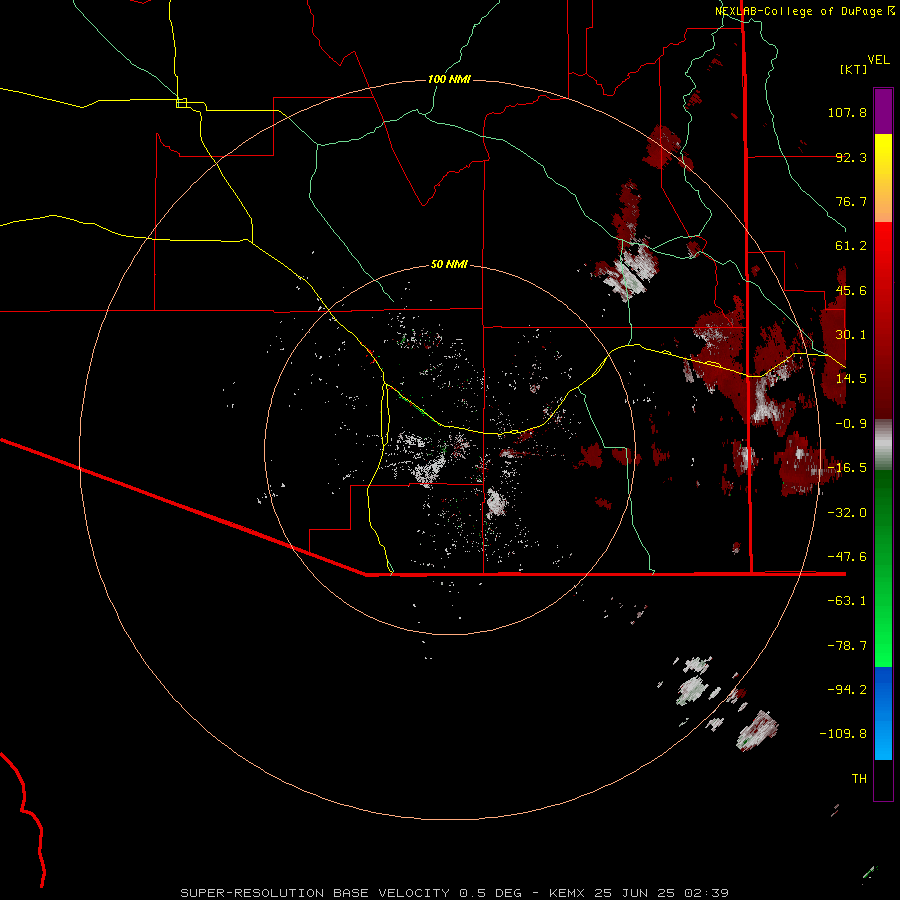The height and width of the screenshot is (900, 900).
Task: Pick the bright green segment of color bar
Action: coord(883,568)
